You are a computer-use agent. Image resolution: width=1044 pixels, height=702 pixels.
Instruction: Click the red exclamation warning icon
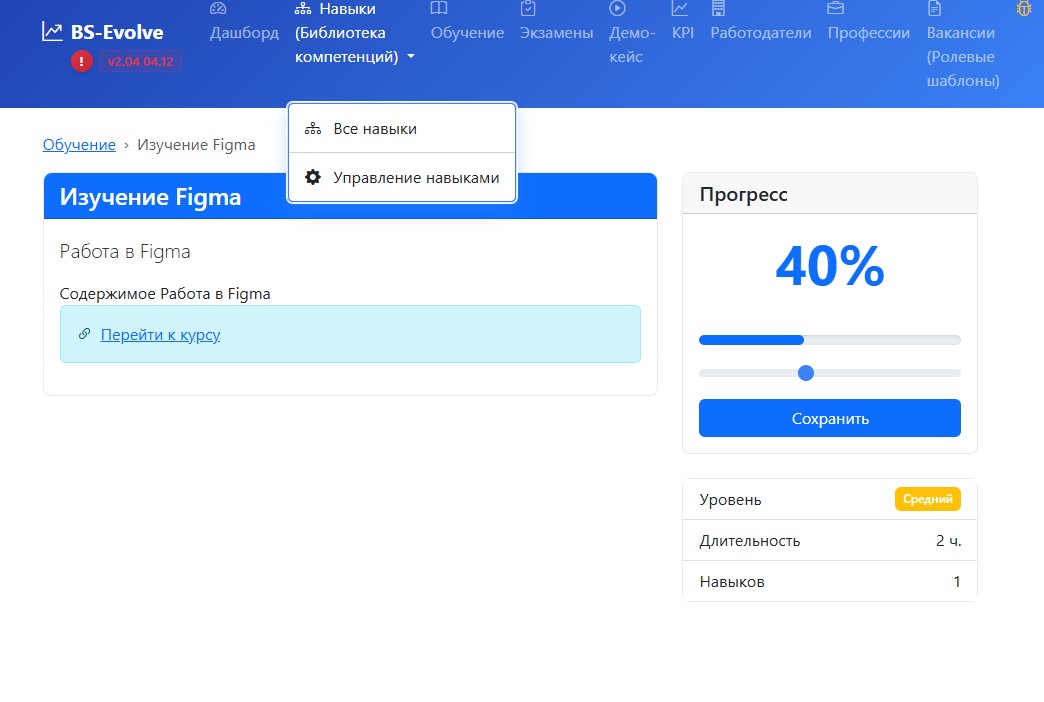click(81, 61)
